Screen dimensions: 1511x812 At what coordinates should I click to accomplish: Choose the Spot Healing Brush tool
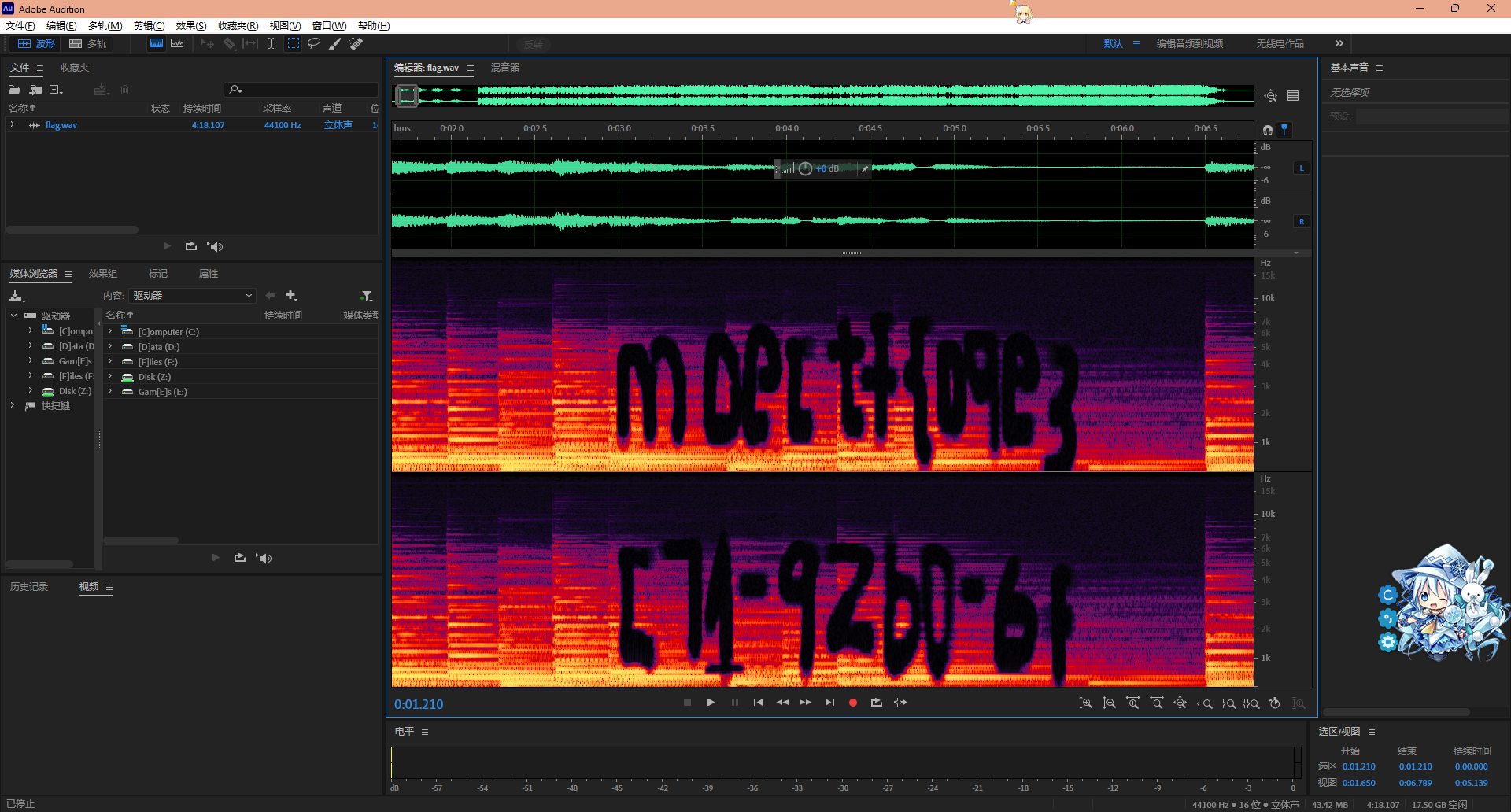click(357, 43)
